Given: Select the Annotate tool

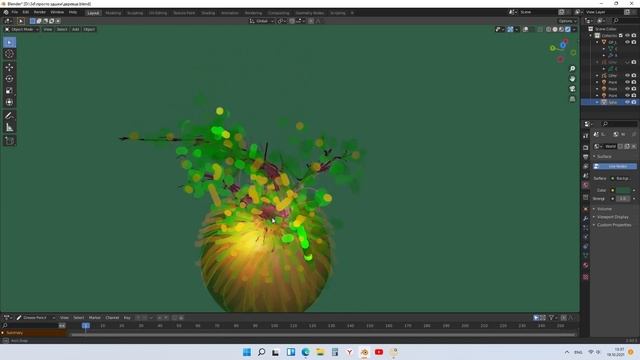Looking at the screenshot, I should [x=9, y=116].
